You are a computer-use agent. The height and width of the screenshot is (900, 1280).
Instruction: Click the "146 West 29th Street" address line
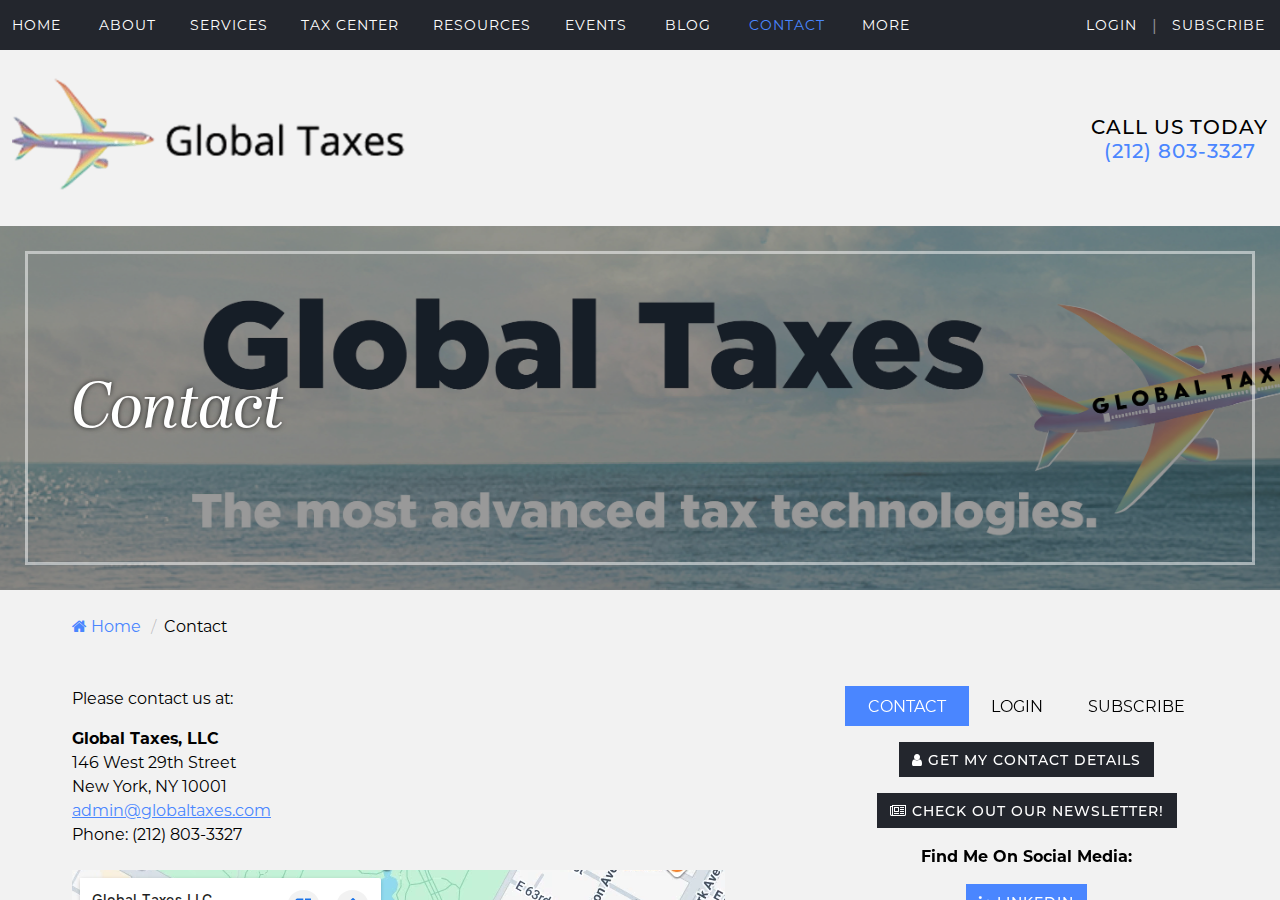click(x=154, y=762)
